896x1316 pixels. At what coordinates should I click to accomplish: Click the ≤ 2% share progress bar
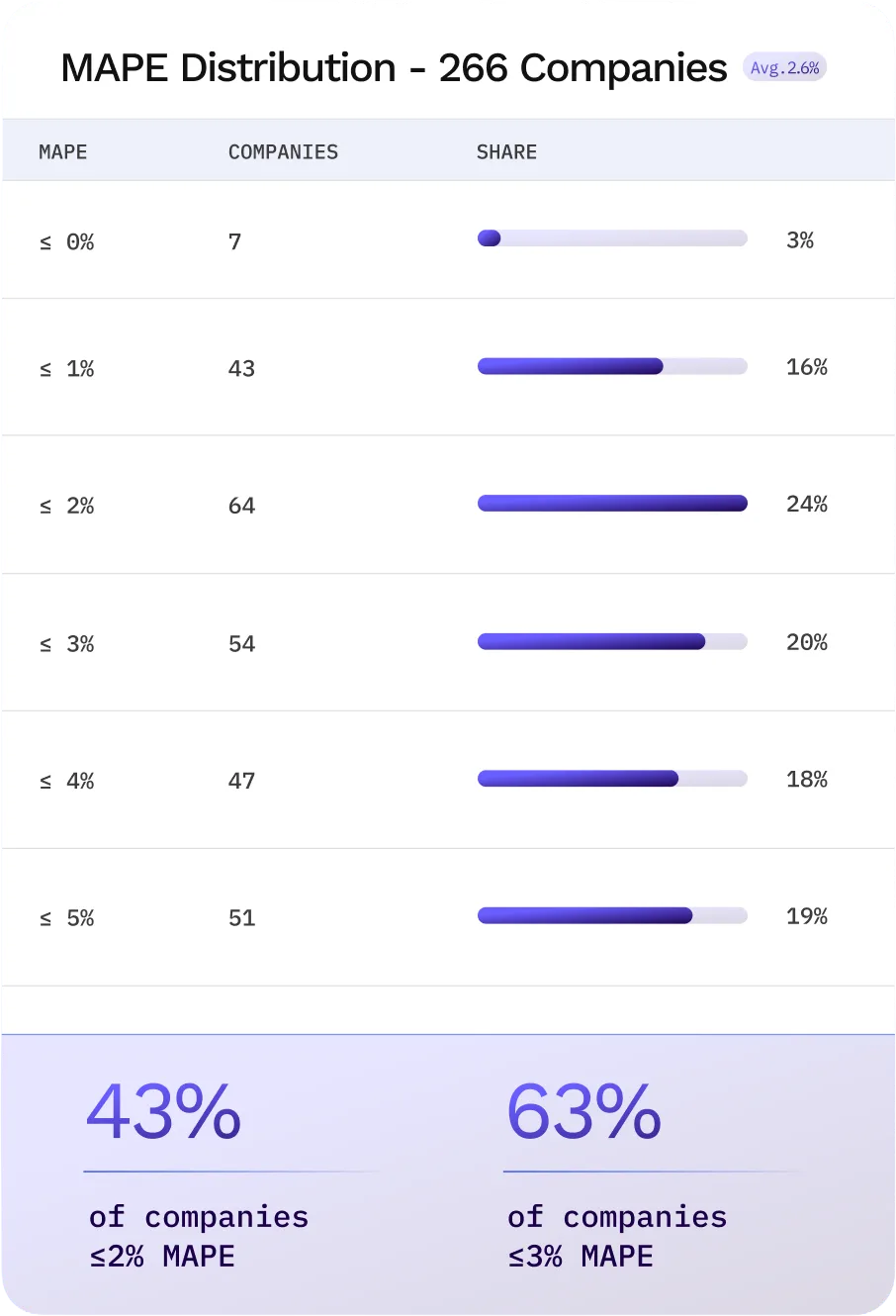click(612, 504)
